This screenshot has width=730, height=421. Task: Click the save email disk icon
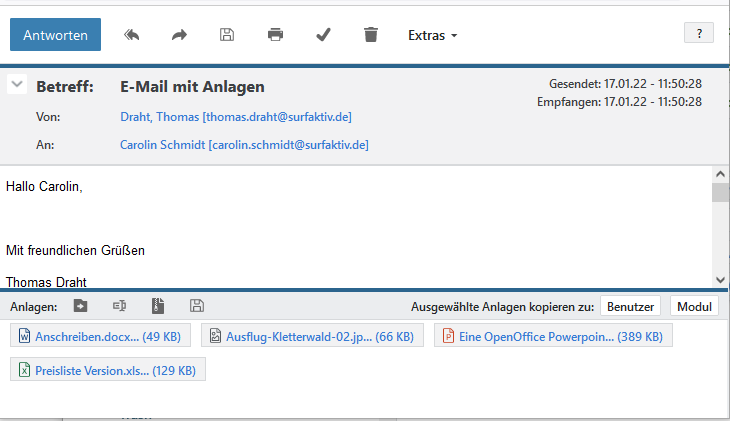[227, 35]
